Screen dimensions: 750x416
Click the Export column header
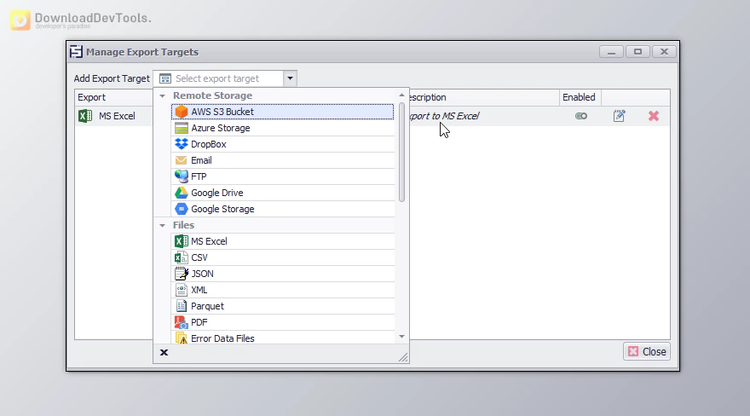coord(113,97)
